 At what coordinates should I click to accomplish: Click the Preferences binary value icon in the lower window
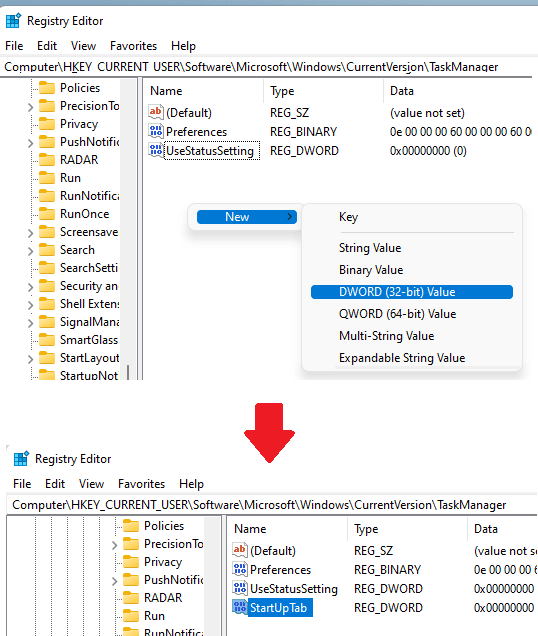point(240,569)
